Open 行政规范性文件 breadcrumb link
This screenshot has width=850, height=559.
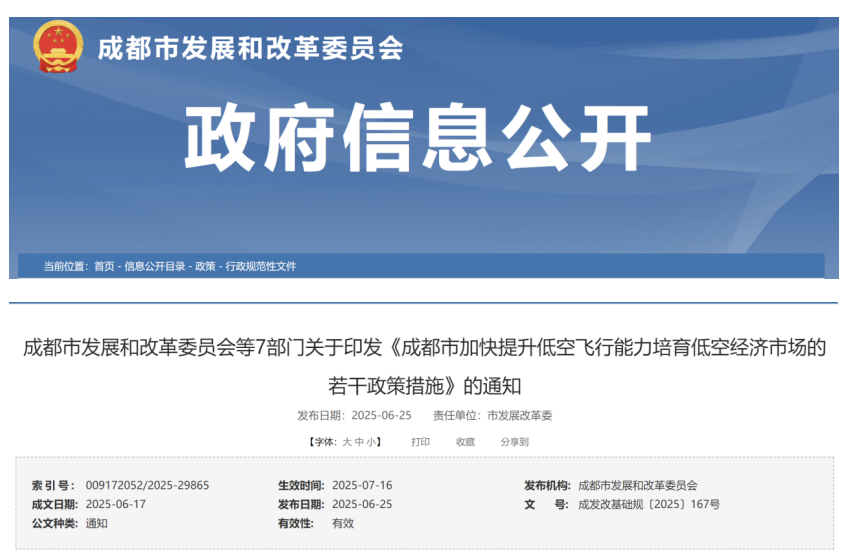(261, 266)
